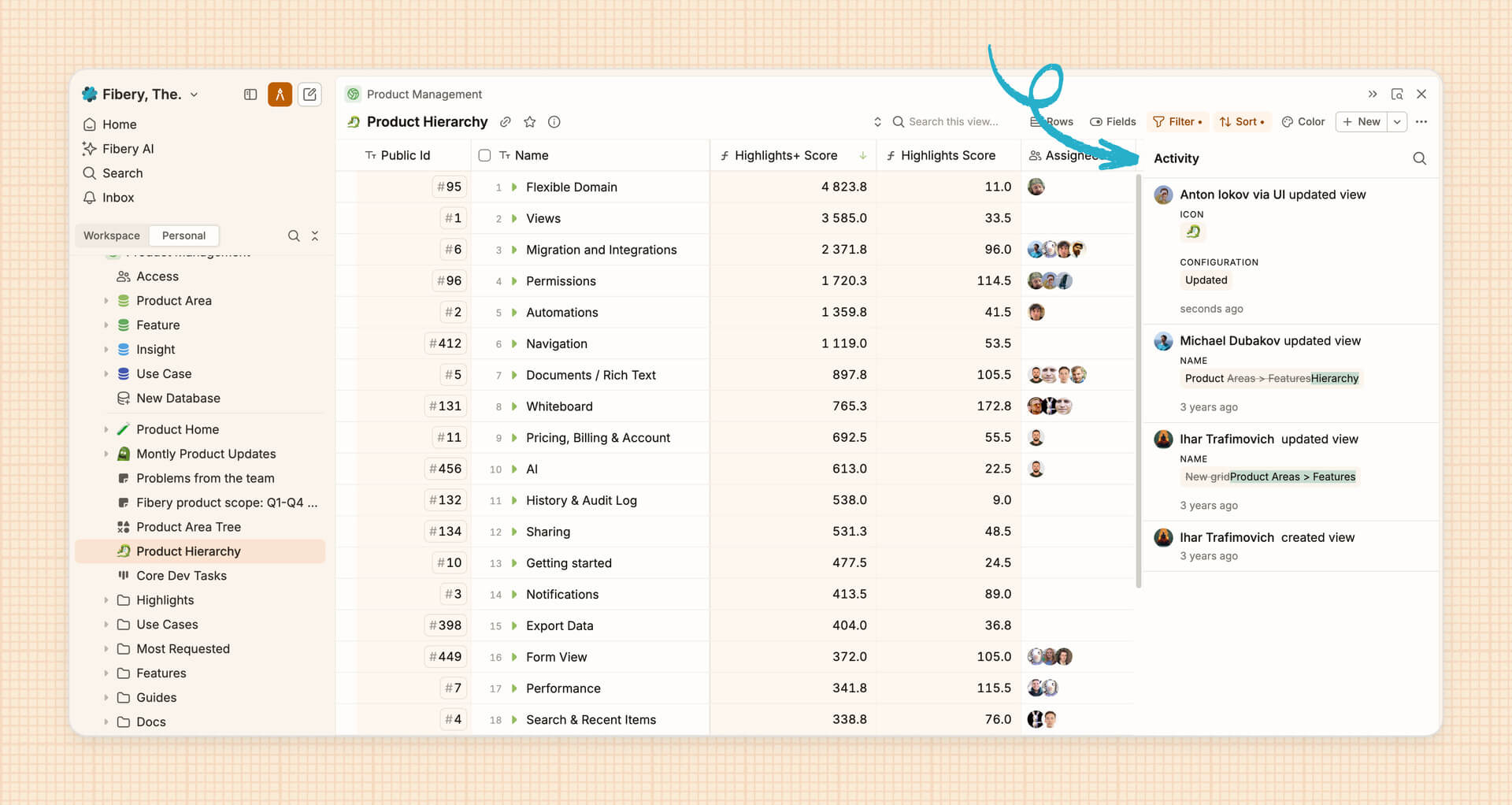
Task: Copy link to Product Hierarchy view
Action: [x=506, y=122]
